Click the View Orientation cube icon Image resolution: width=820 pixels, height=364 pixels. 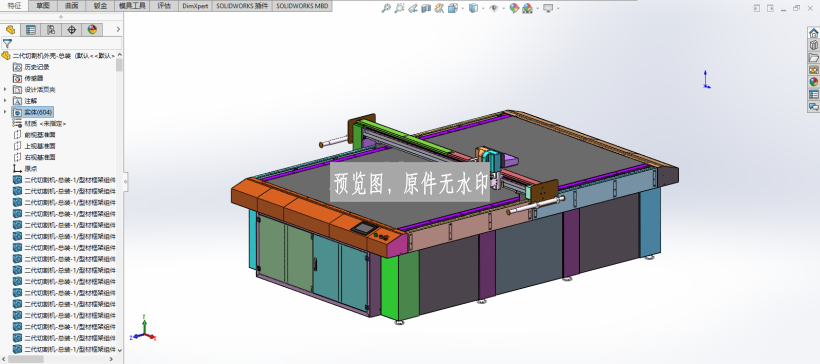coord(452,8)
